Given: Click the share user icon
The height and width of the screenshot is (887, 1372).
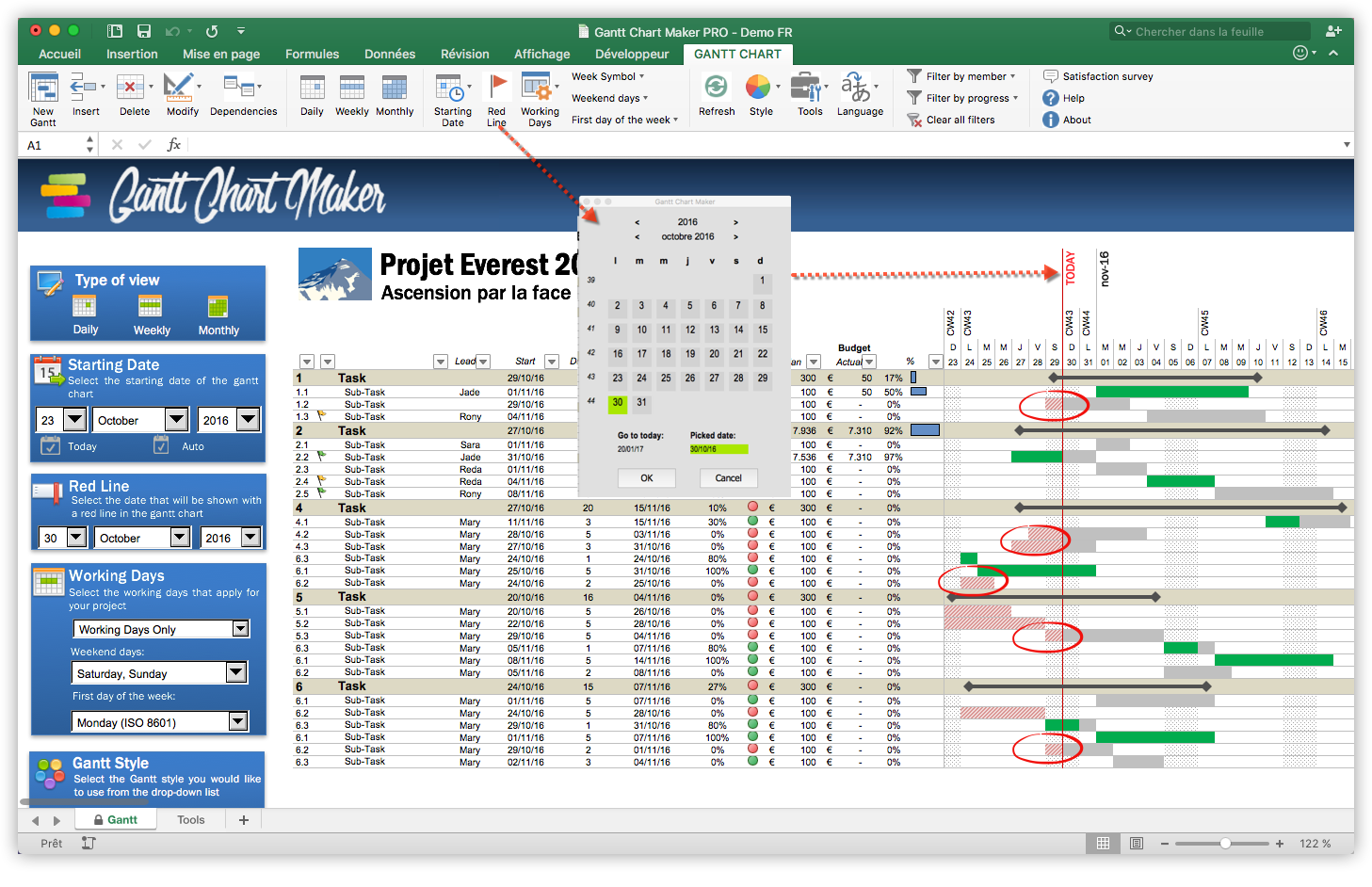Looking at the screenshot, I should [1333, 31].
